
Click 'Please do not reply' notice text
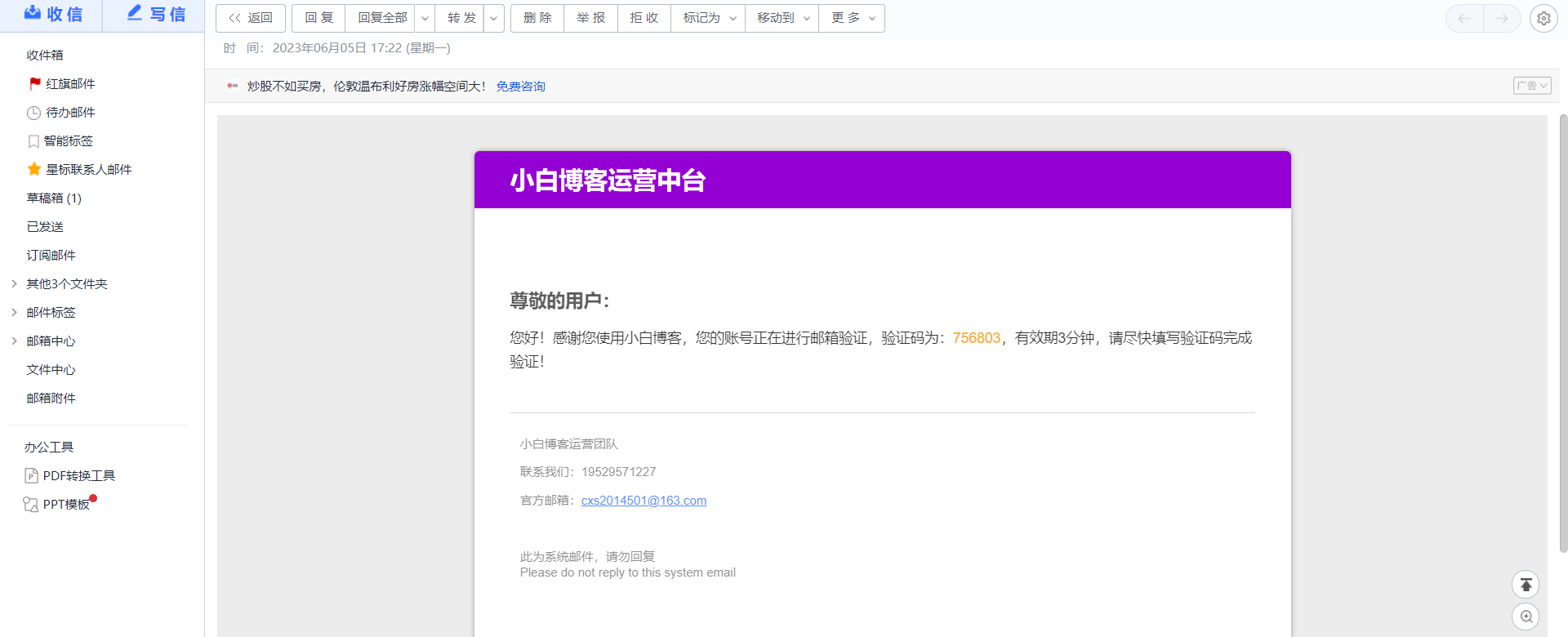[x=627, y=572]
